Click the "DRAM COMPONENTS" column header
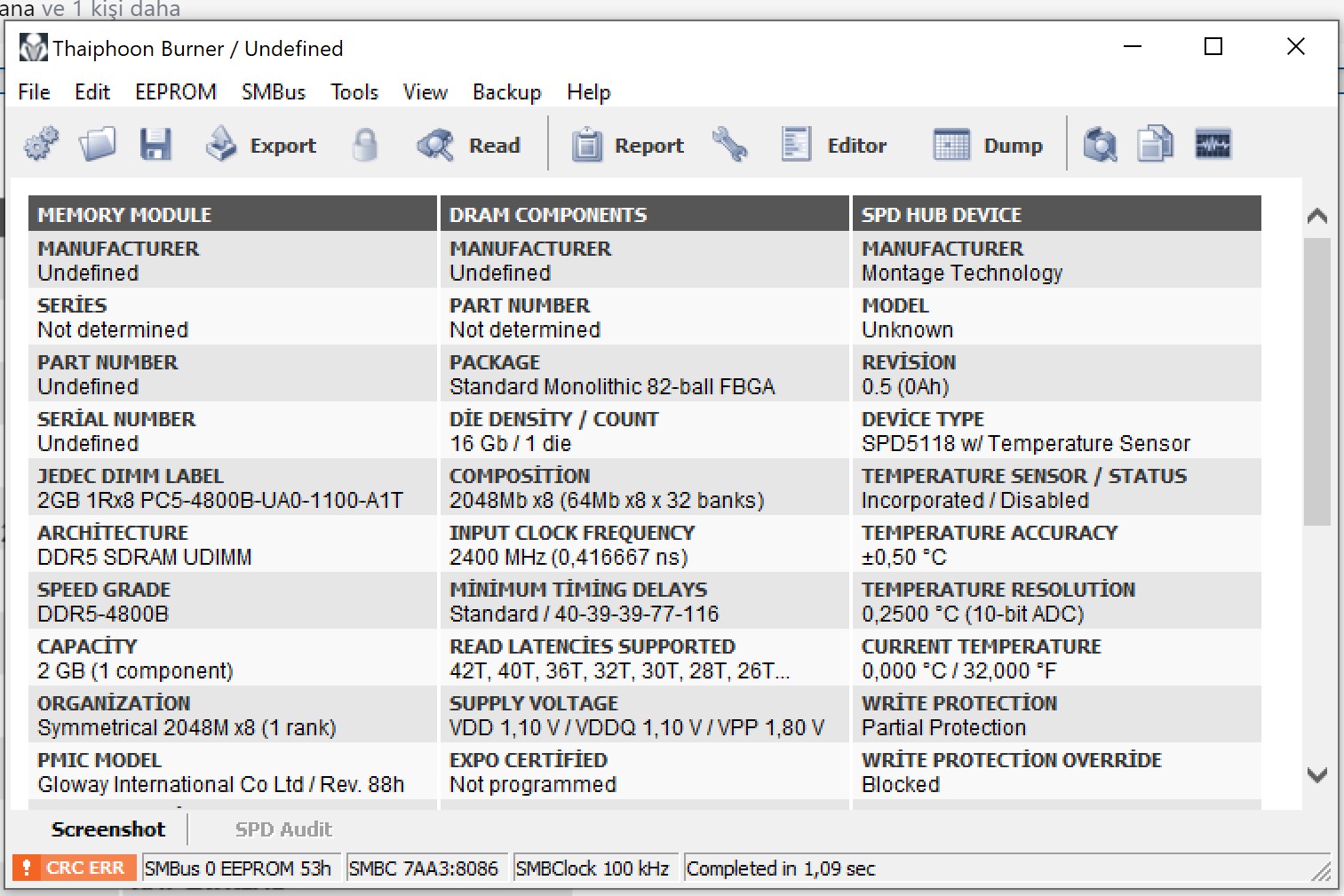The height and width of the screenshot is (896, 1344). pos(645,214)
